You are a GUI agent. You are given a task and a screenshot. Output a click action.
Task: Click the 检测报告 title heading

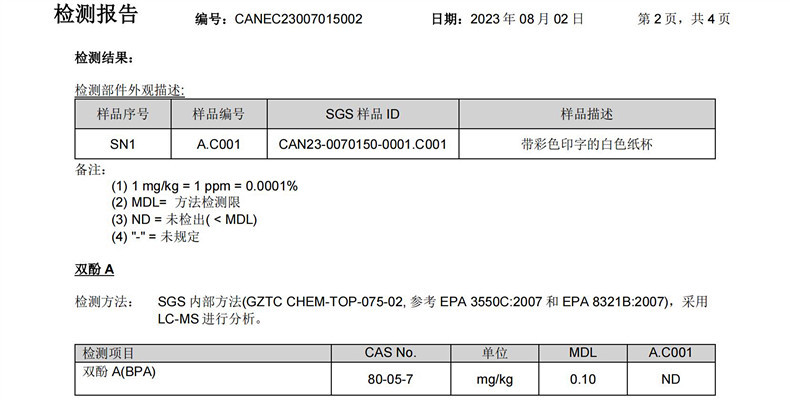click(x=96, y=15)
